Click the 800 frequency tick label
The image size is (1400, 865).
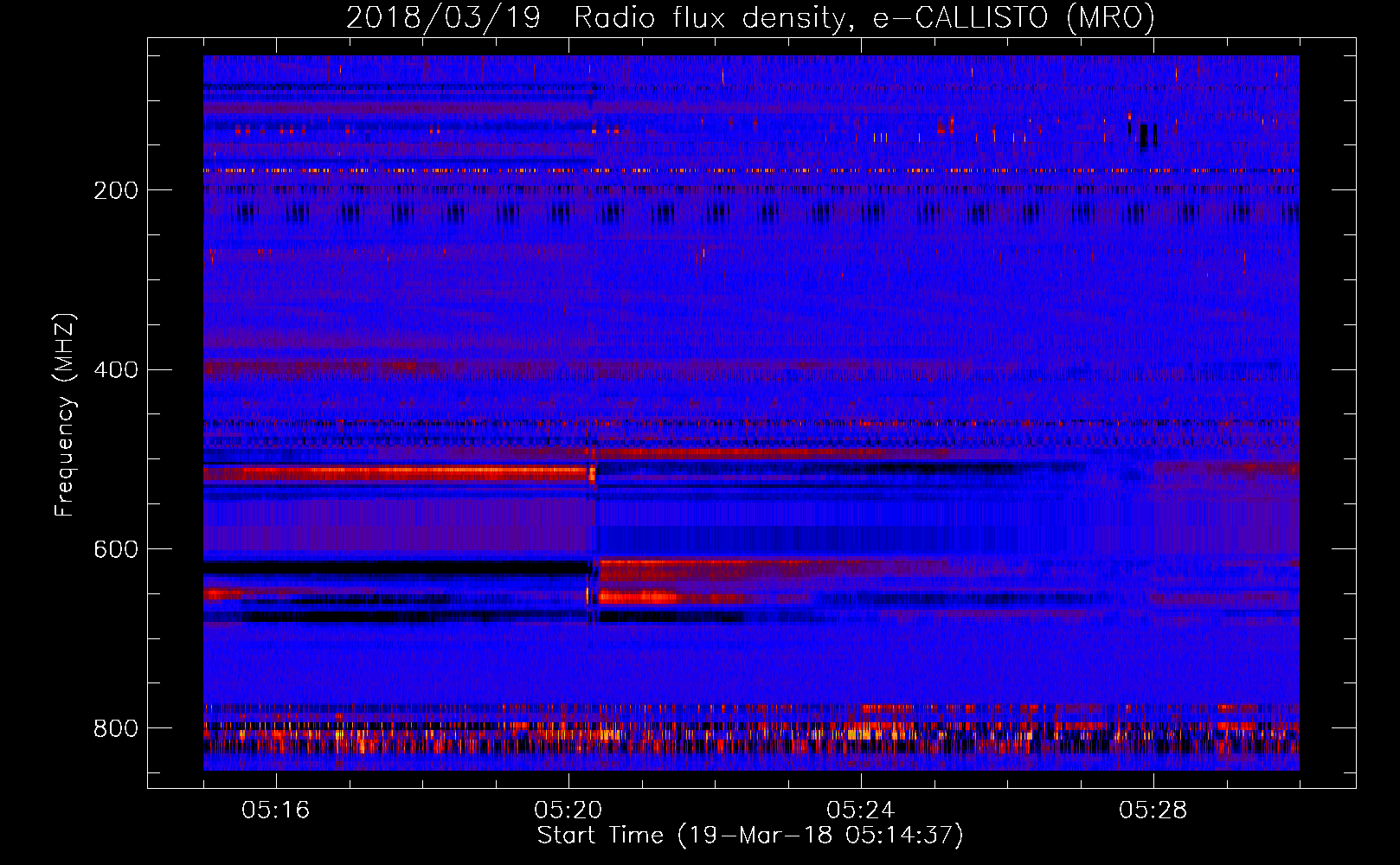pos(116,728)
